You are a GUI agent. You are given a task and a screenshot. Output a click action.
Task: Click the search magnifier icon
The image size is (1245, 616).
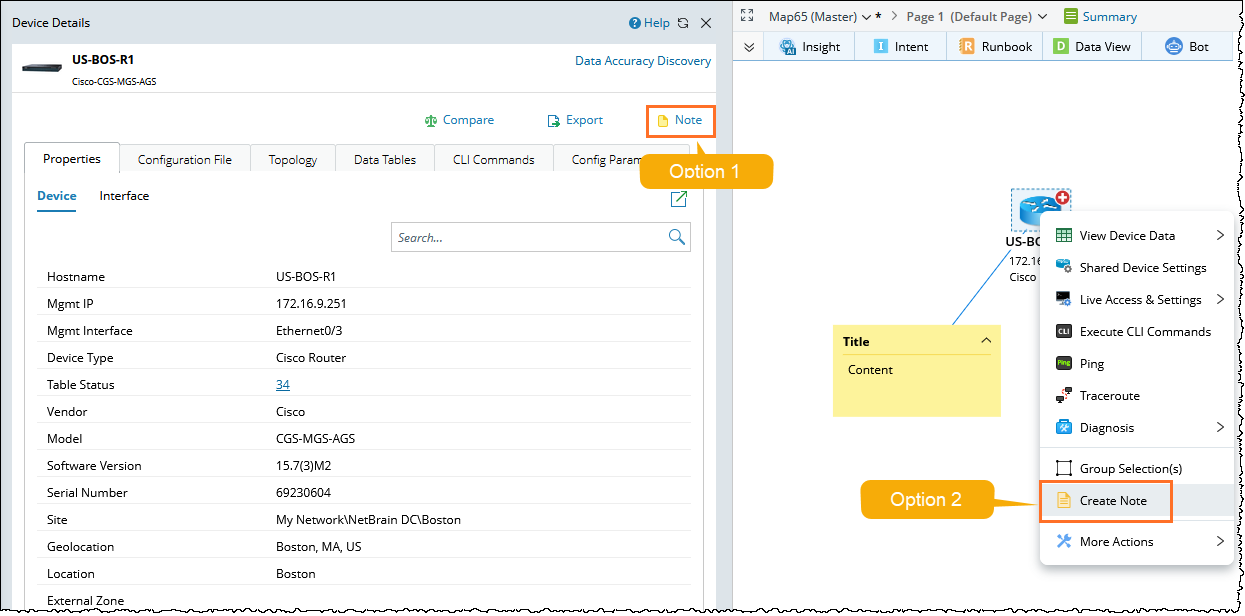coord(677,237)
